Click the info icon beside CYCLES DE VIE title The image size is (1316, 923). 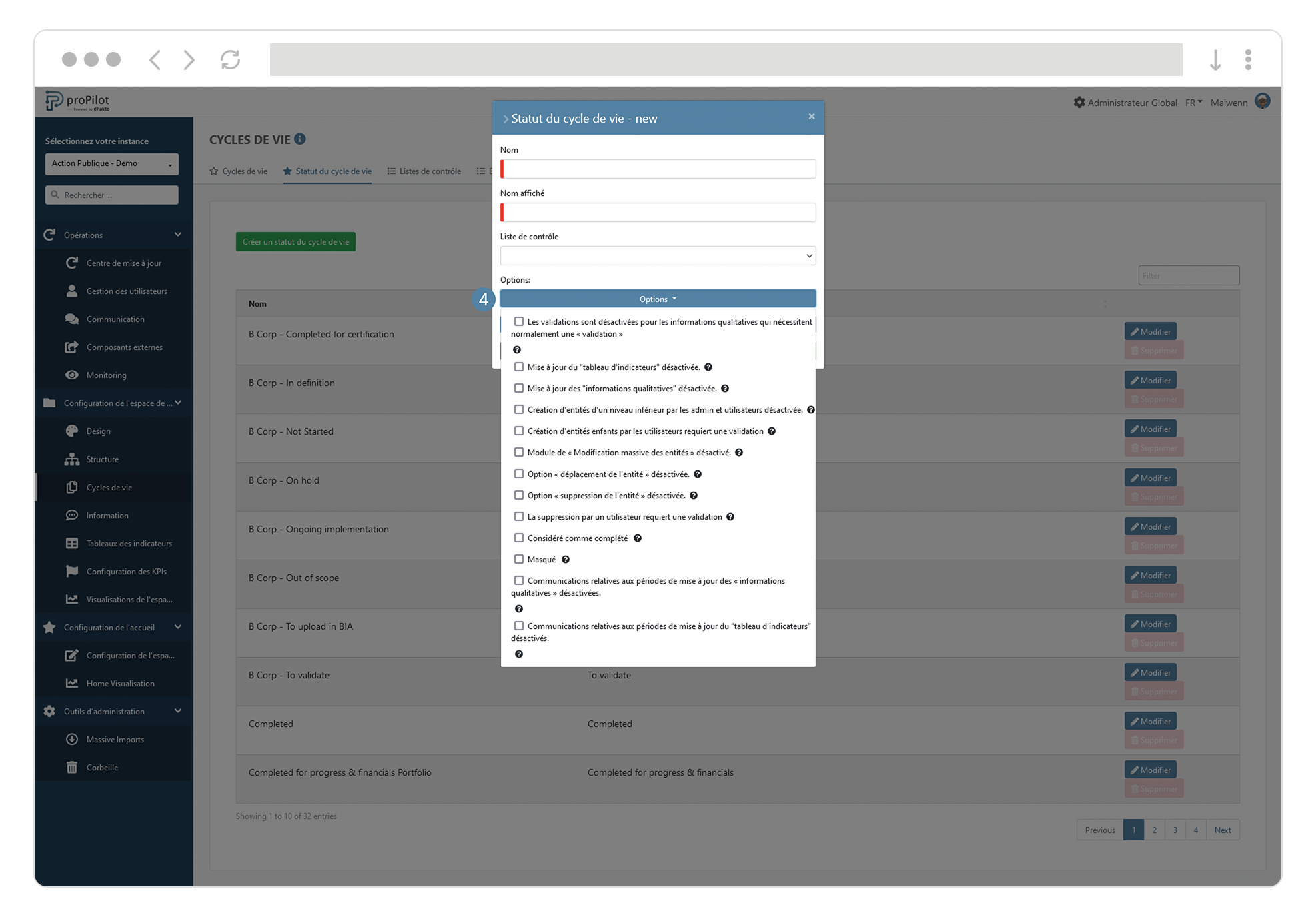(299, 139)
